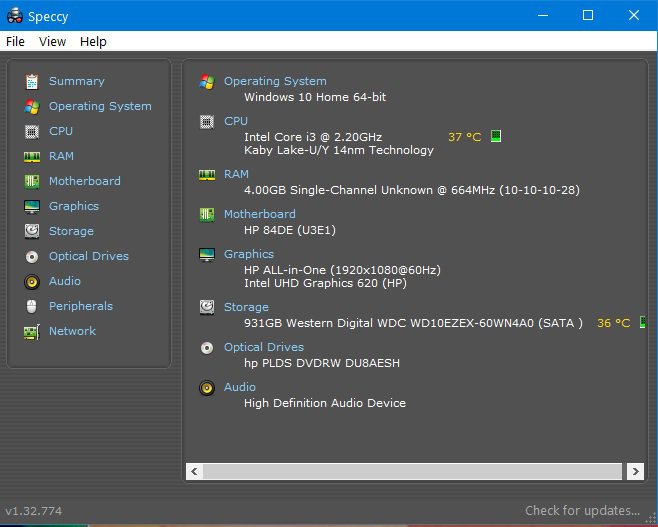Click the Intel Core i3 @ 2.20GHz text
The image size is (658, 527).
click(313, 137)
